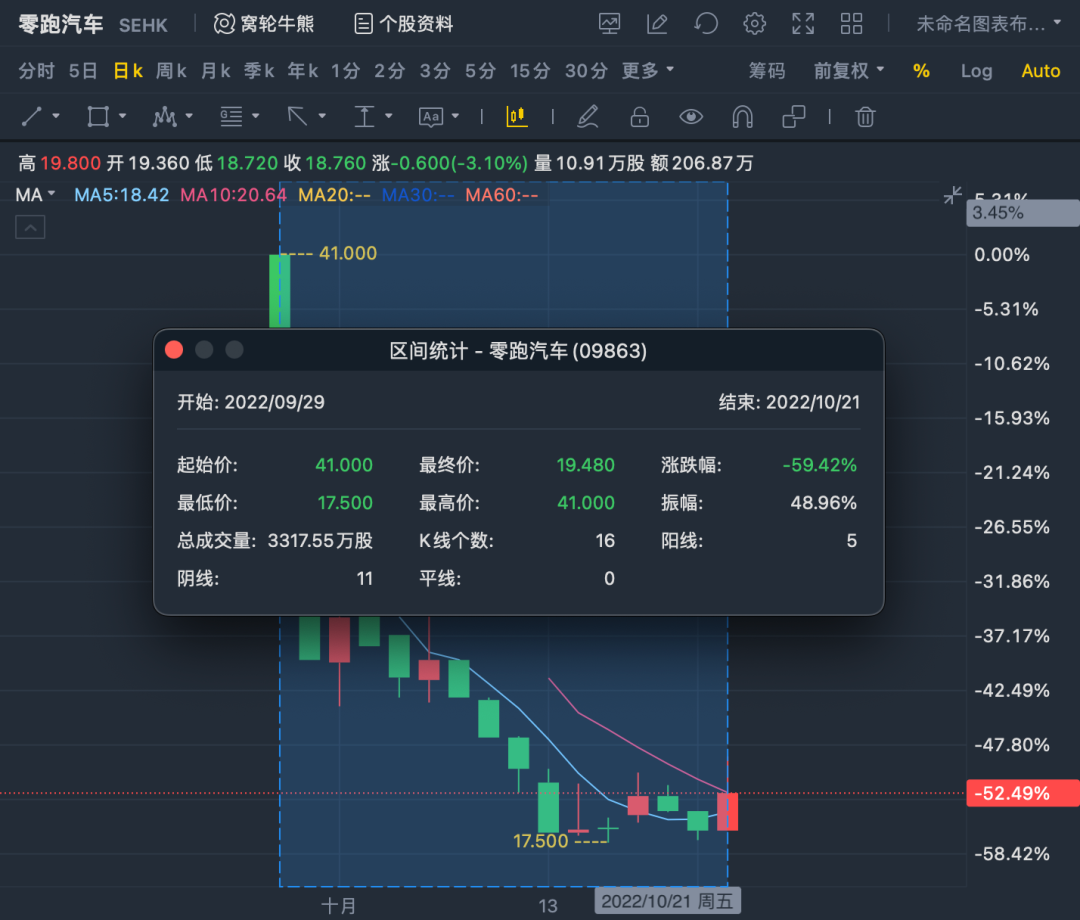Open the 前复权 adjustment dropdown

click(849, 70)
